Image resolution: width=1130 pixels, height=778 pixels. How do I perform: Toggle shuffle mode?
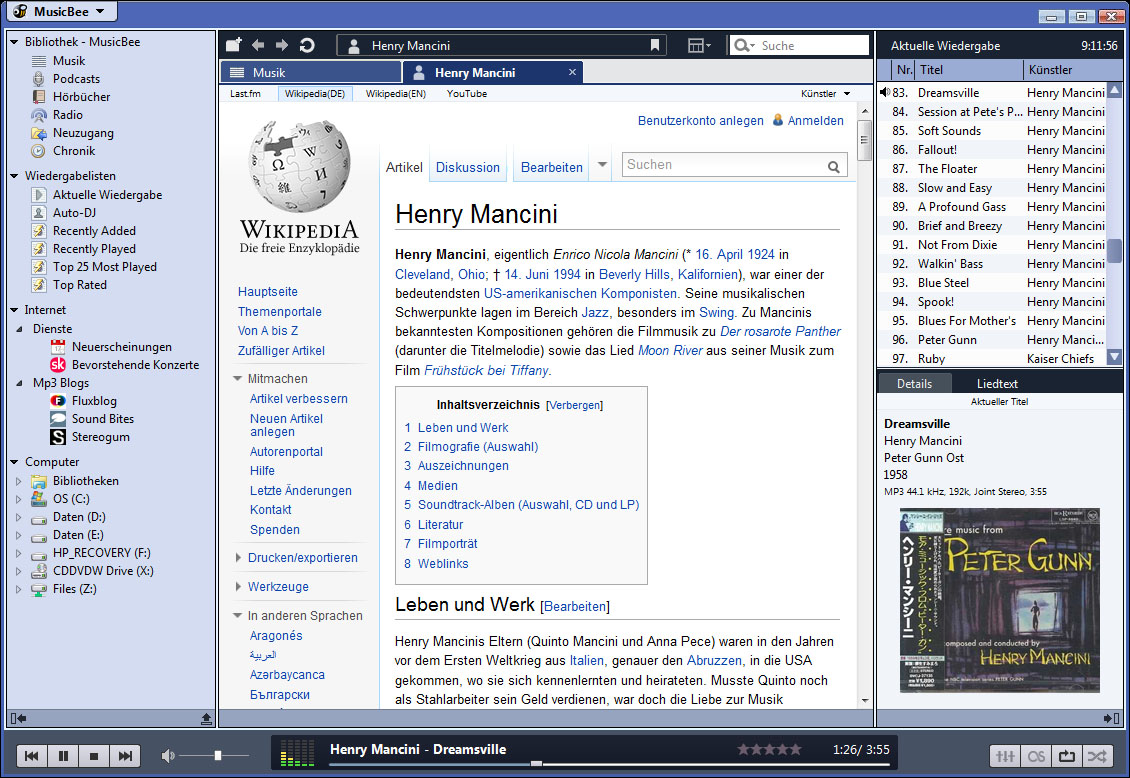point(1097,756)
